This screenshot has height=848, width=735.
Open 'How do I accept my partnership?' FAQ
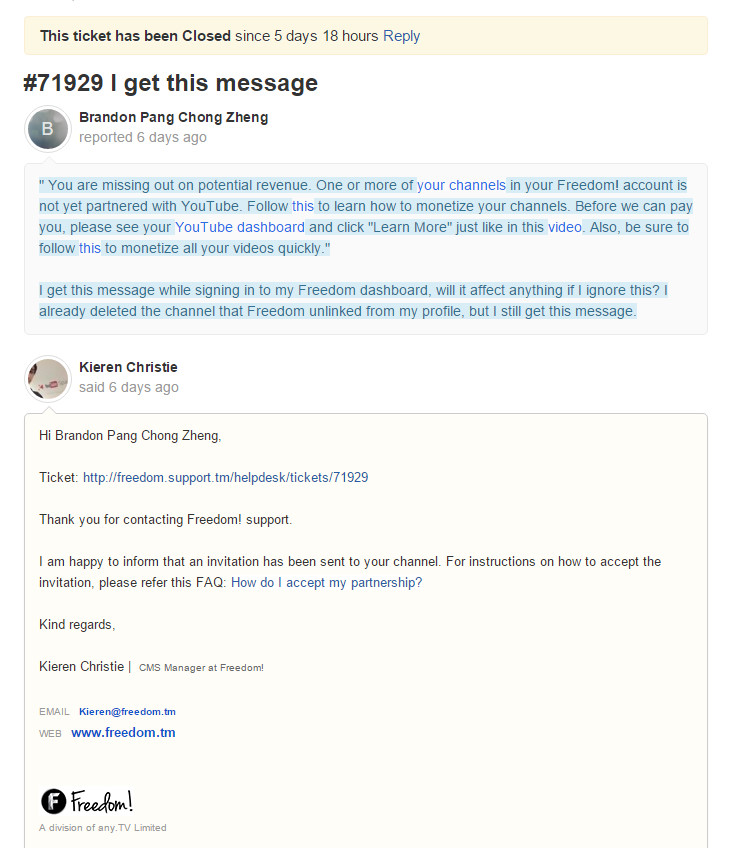(326, 583)
